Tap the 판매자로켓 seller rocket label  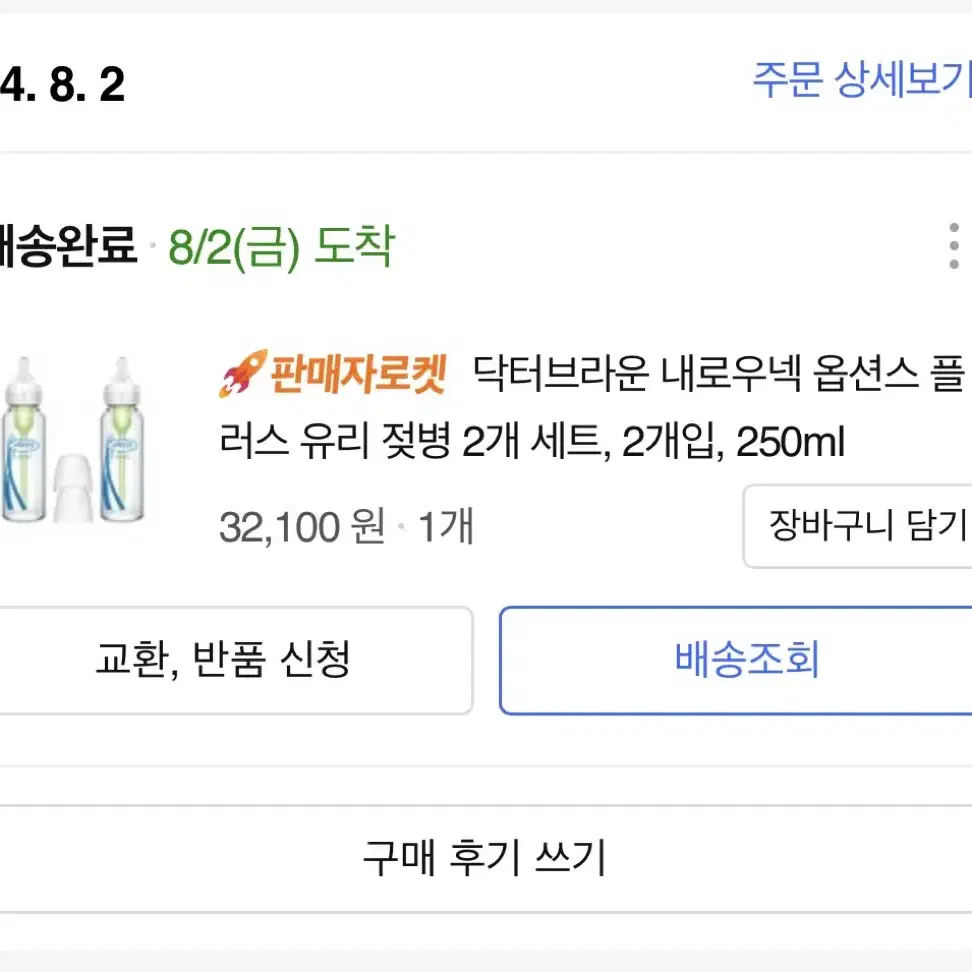[x=332, y=373]
